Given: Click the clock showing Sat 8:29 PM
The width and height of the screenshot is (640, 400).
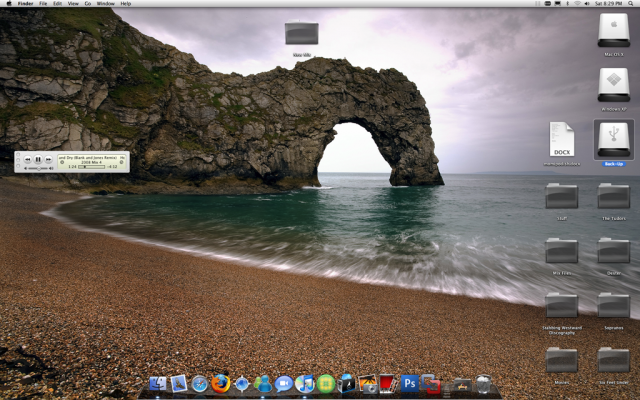Looking at the screenshot, I should 608,3.
